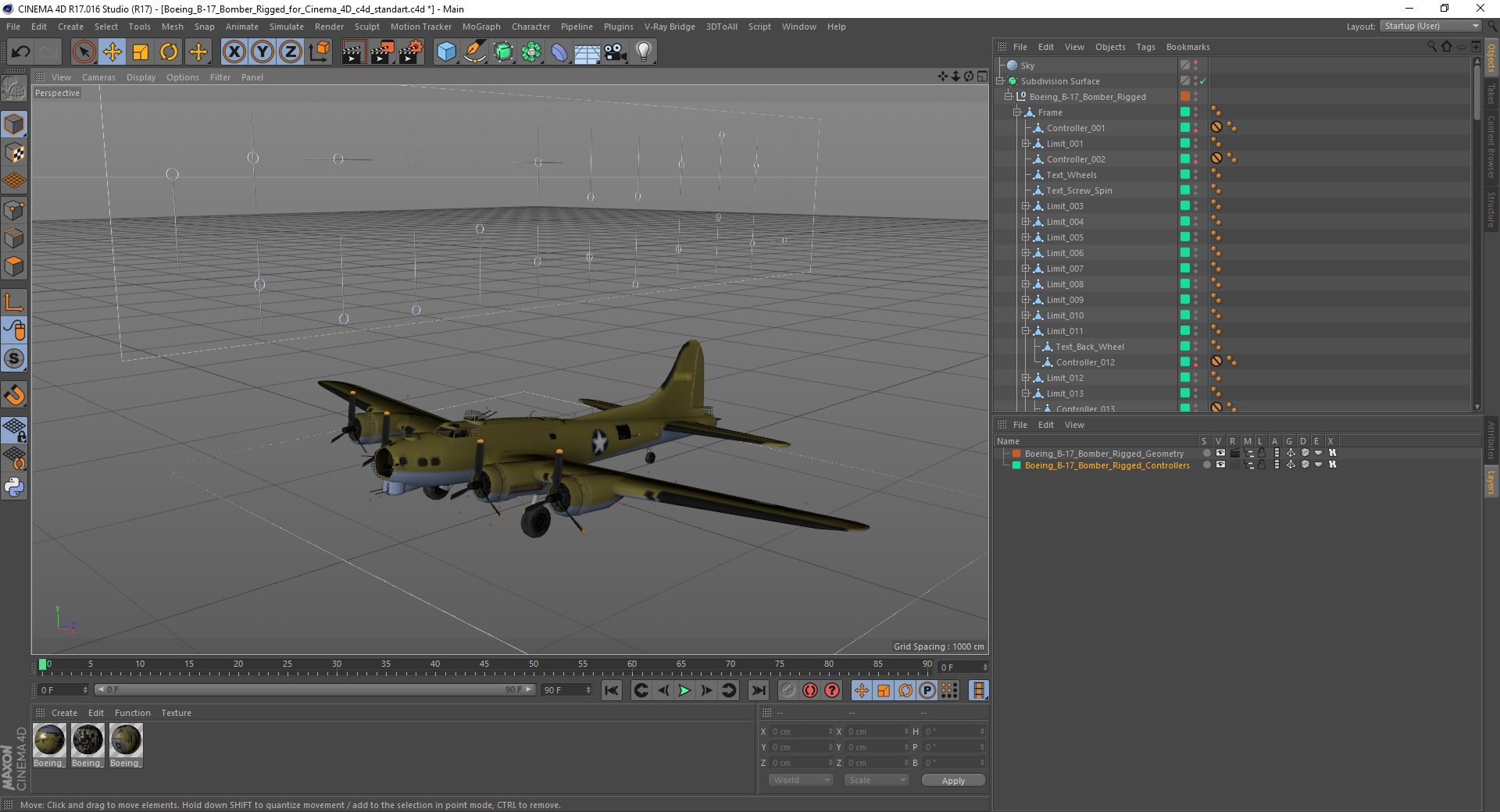The height and width of the screenshot is (812, 1500).
Task: Click the Coordinate System icon
Action: pyautogui.click(x=319, y=52)
